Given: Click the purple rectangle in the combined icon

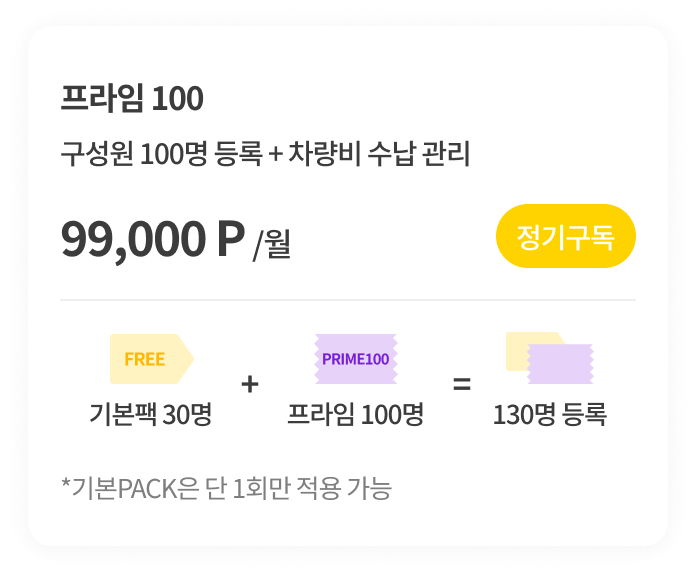Looking at the screenshot, I should click(561, 364).
